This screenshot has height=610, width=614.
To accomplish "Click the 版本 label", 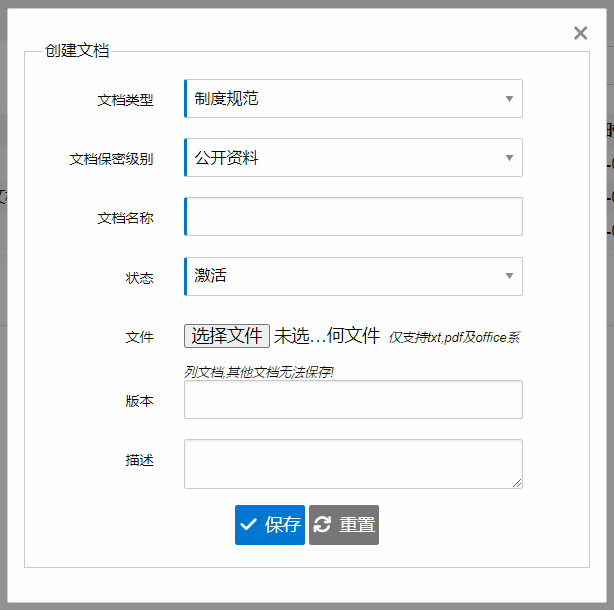I will (139, 401).
